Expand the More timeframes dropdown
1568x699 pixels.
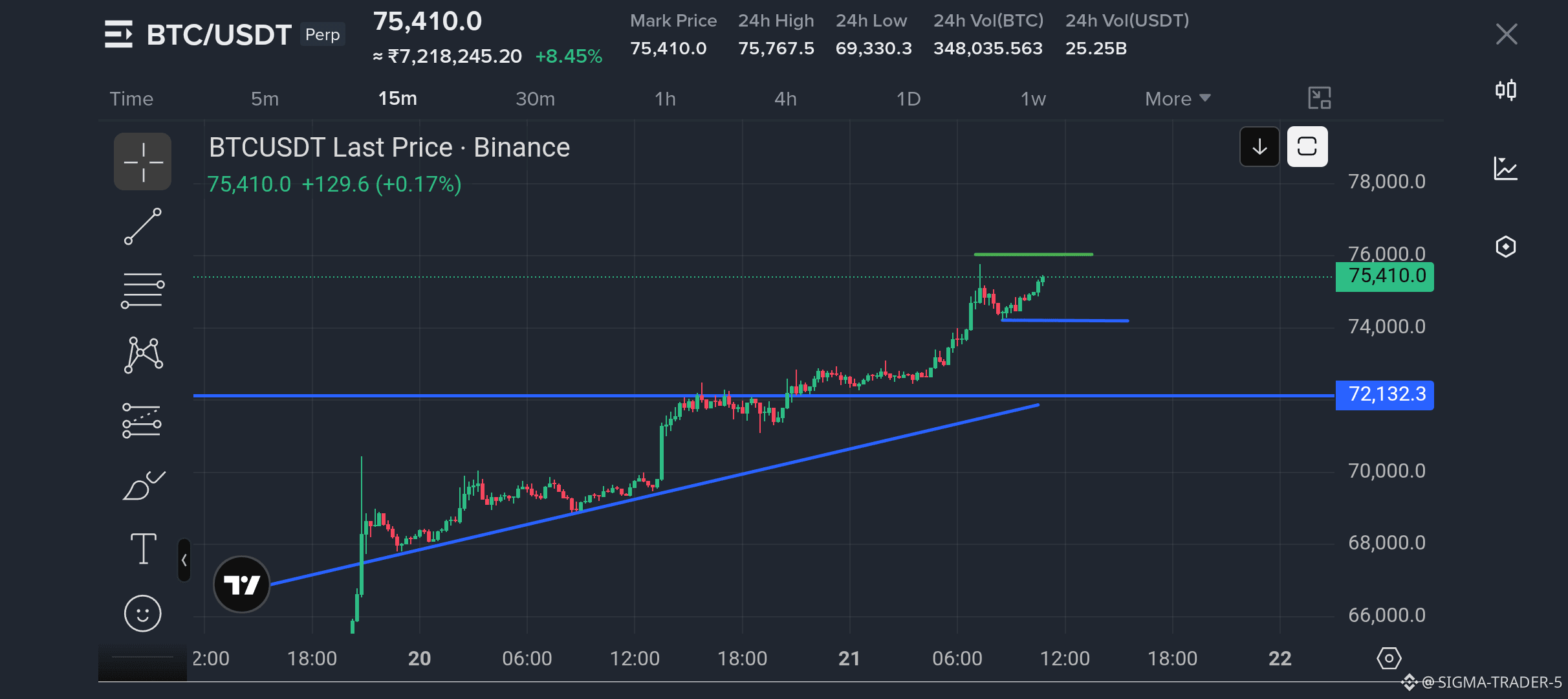click(1177, 98)
